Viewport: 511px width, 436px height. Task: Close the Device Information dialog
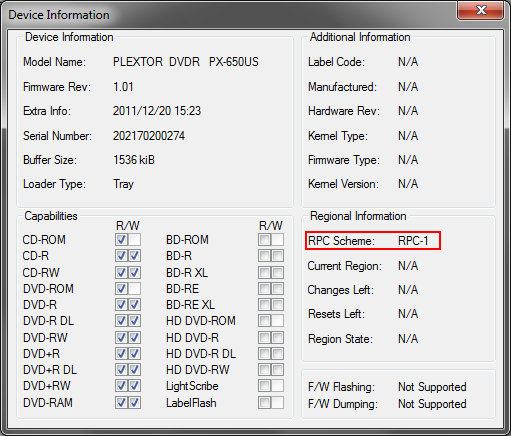click(x=480, y=10)
